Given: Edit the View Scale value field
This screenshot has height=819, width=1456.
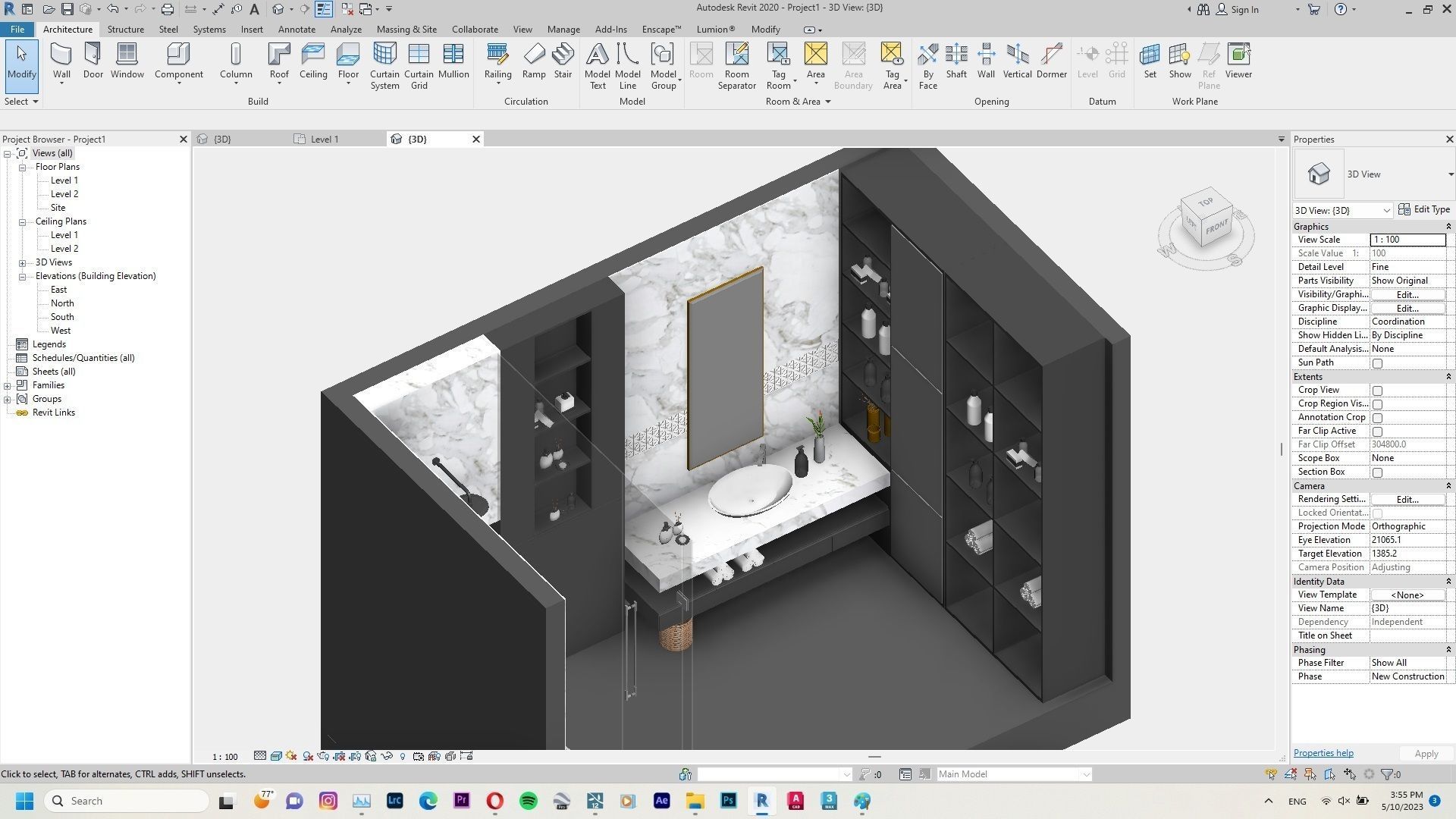Looking at the screenshot, I should point(1407,239).
